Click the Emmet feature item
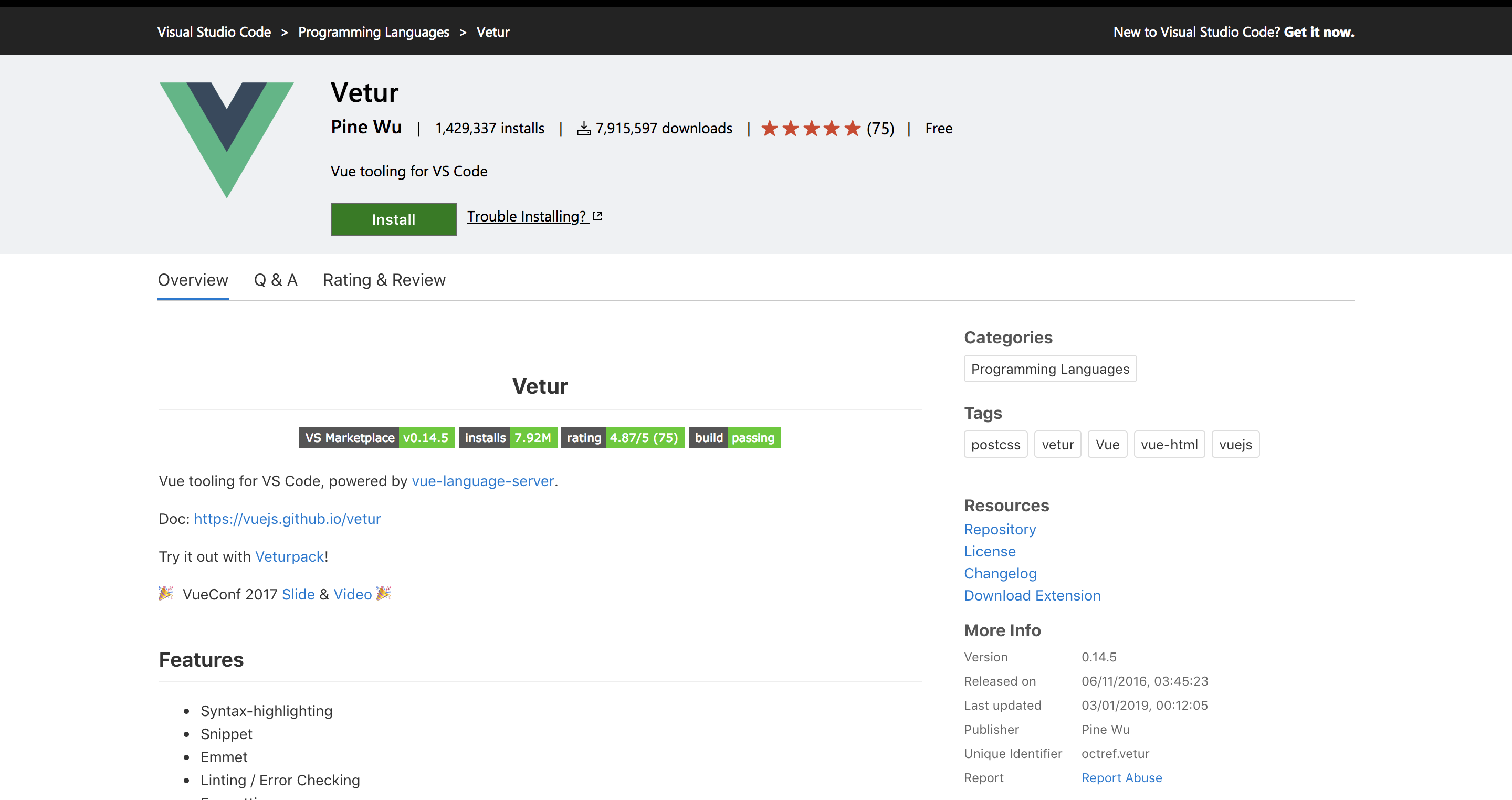 [224, 757]
